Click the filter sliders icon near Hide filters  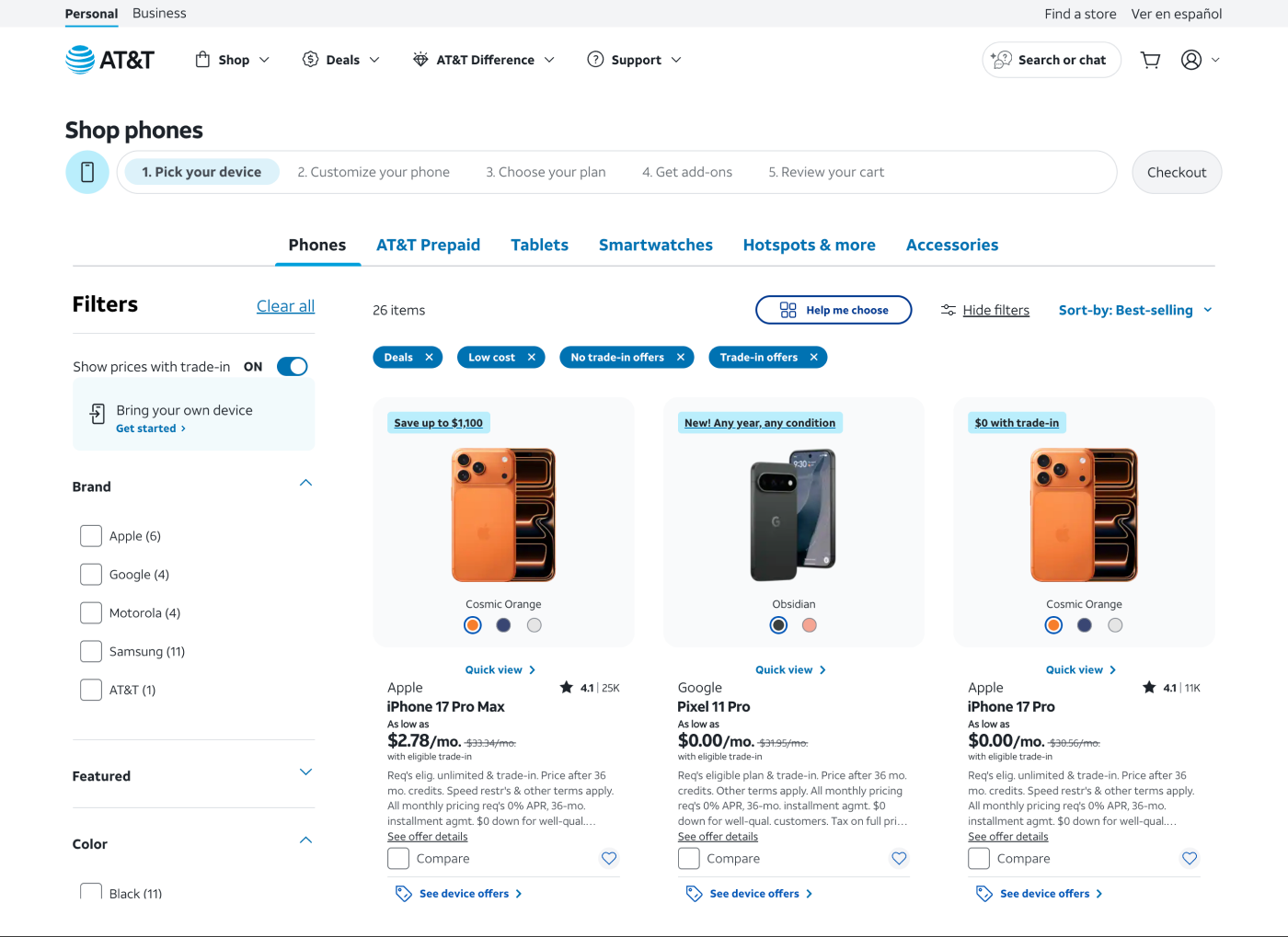[948, 310]
